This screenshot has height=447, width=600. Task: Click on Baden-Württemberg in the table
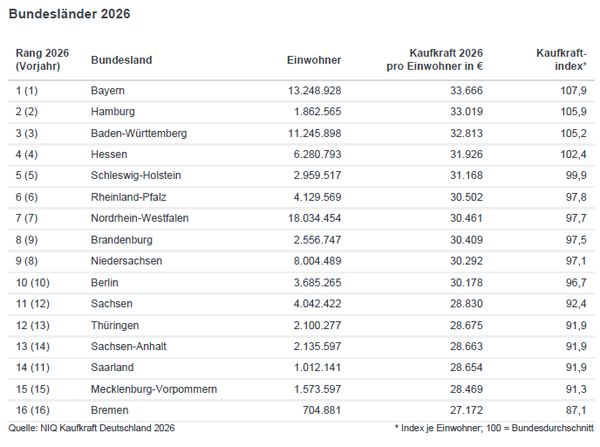138,132
